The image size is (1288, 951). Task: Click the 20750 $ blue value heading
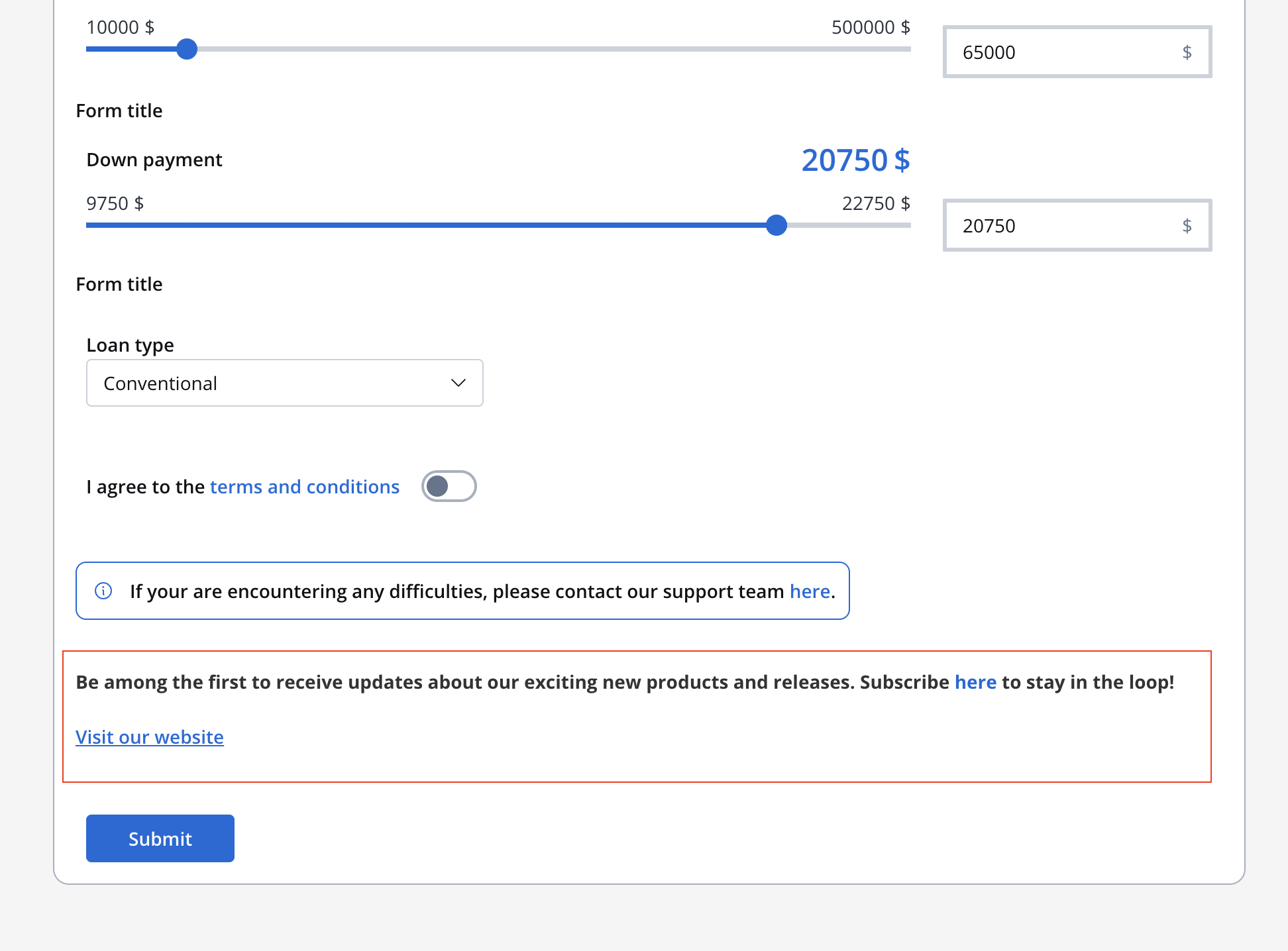click(x=855, y=160)
